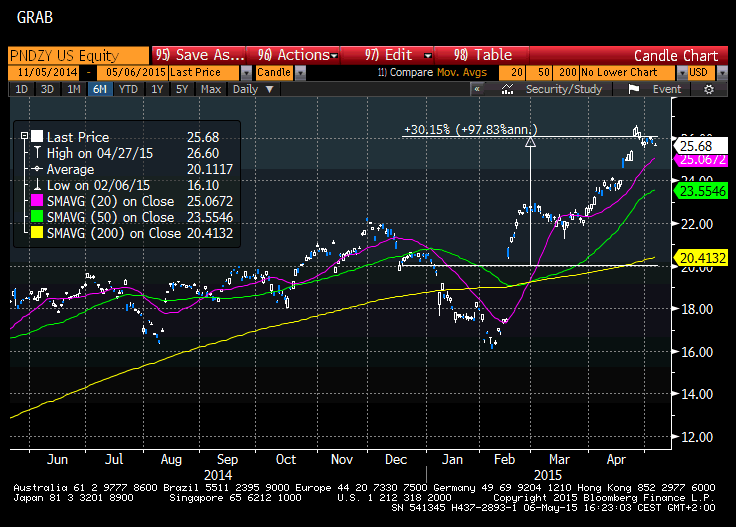
Task: Open the 96) Actions menu
Action: click(x=297, y=55)
